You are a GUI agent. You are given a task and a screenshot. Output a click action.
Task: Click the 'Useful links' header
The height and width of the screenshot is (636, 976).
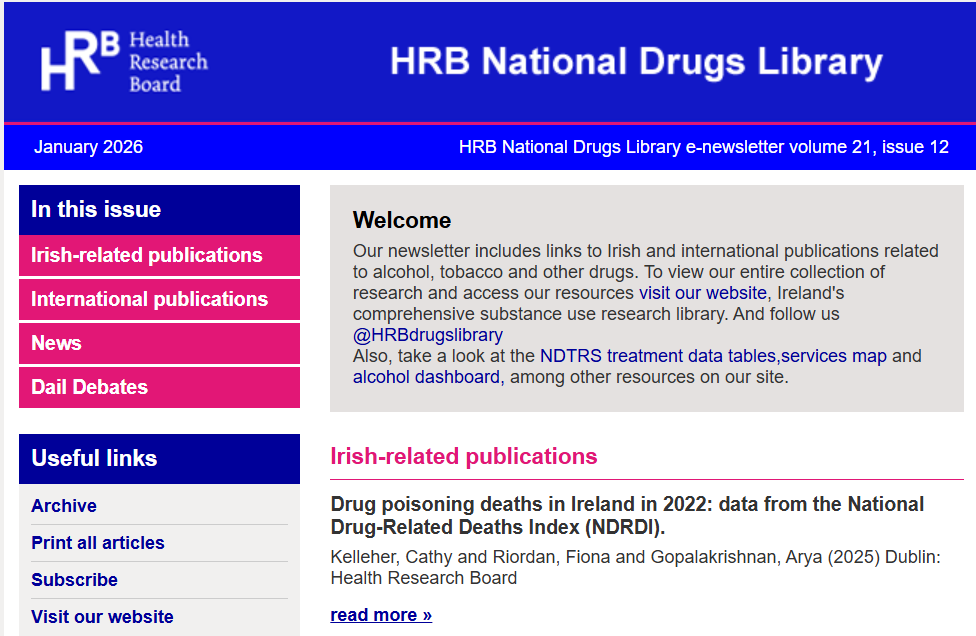tap(159, 459)
